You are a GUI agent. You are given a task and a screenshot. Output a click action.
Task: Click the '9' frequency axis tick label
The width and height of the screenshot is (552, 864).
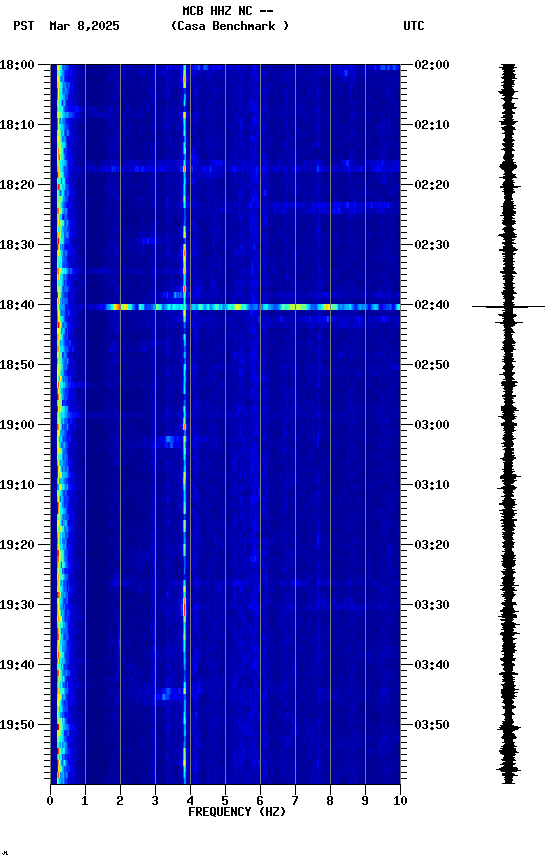365,801
